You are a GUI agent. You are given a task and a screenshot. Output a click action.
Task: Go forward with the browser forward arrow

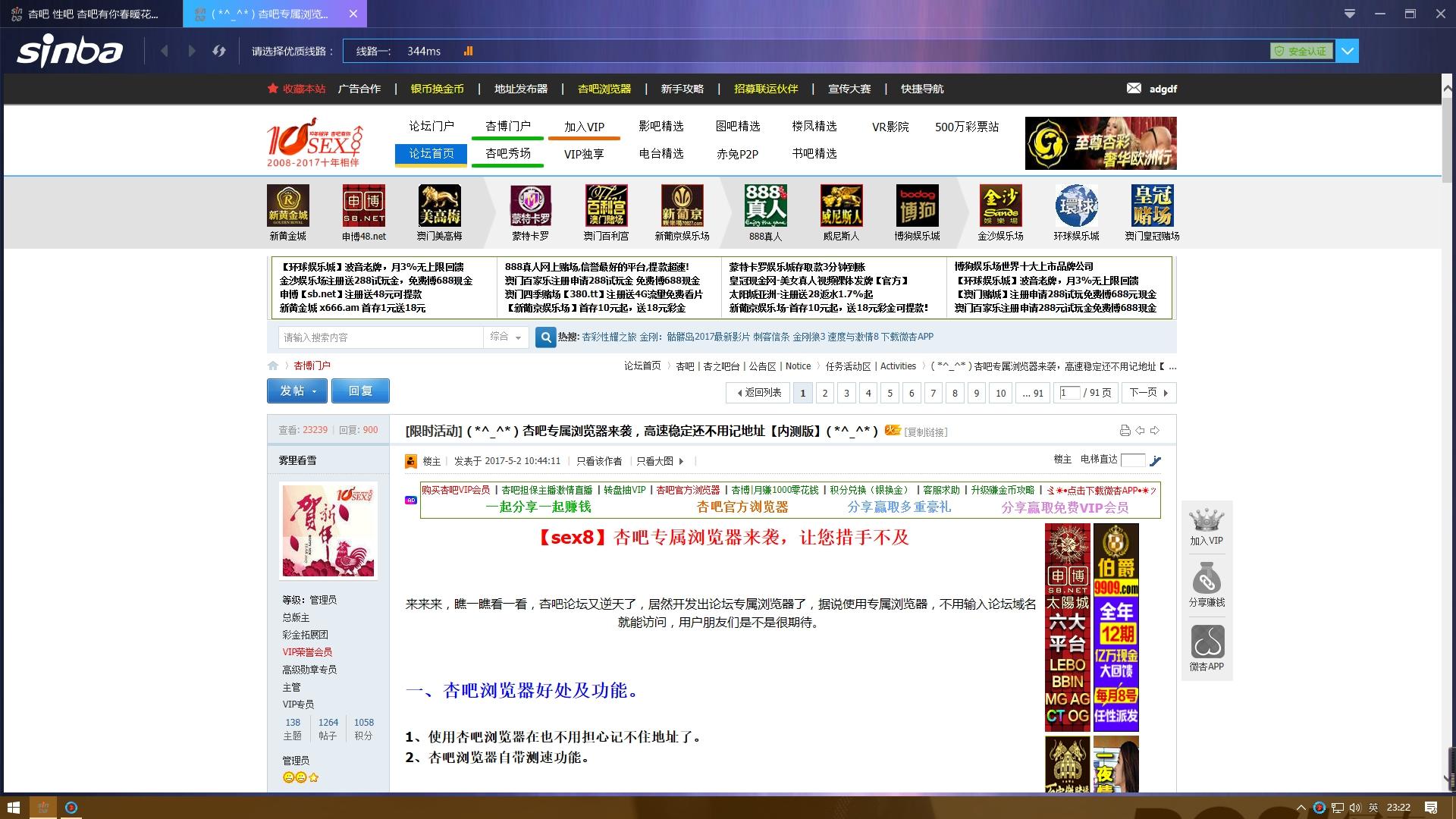(x=192, y=51)
